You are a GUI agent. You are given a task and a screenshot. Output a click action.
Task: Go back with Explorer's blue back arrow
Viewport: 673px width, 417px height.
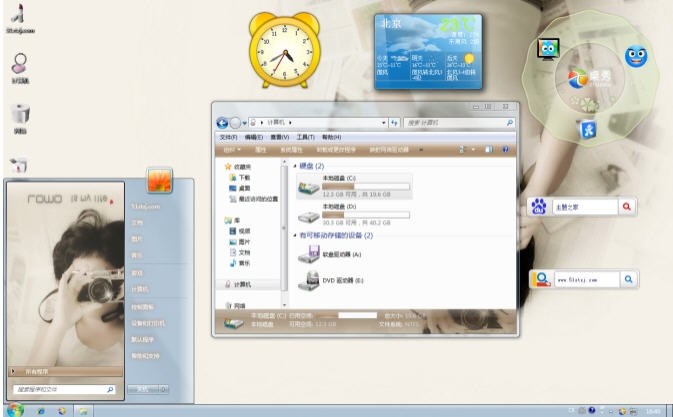pos(222,123)
